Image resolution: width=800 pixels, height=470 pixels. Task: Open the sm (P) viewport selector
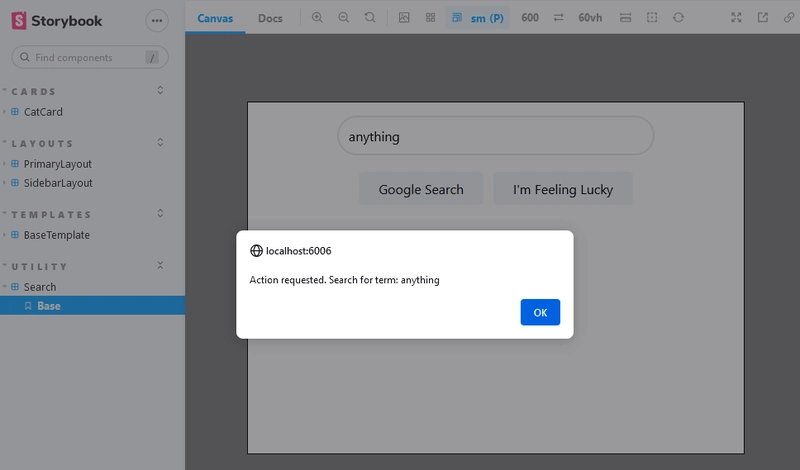click(478, 18)
